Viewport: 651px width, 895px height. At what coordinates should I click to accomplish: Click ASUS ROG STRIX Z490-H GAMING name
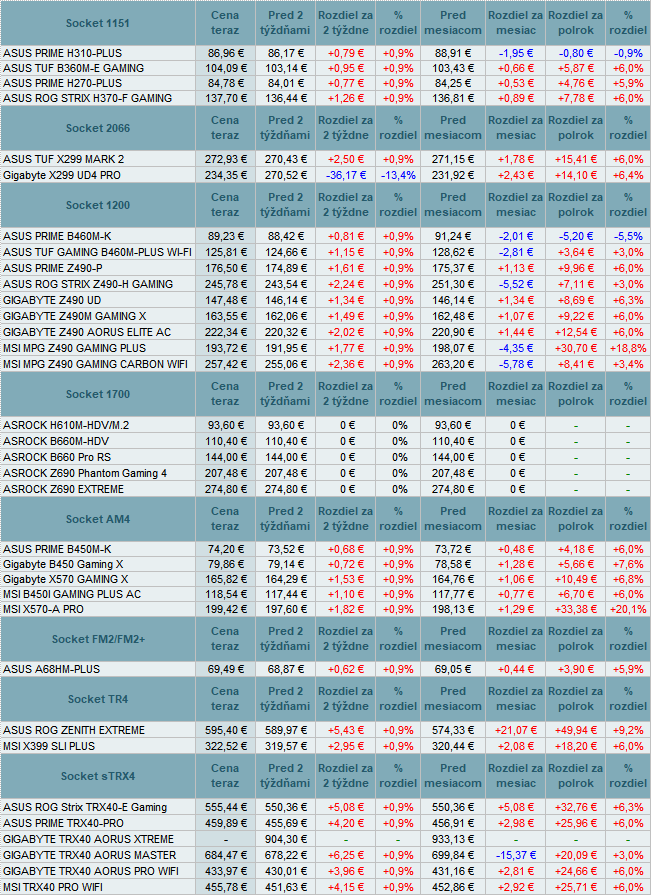pos(88,284)
